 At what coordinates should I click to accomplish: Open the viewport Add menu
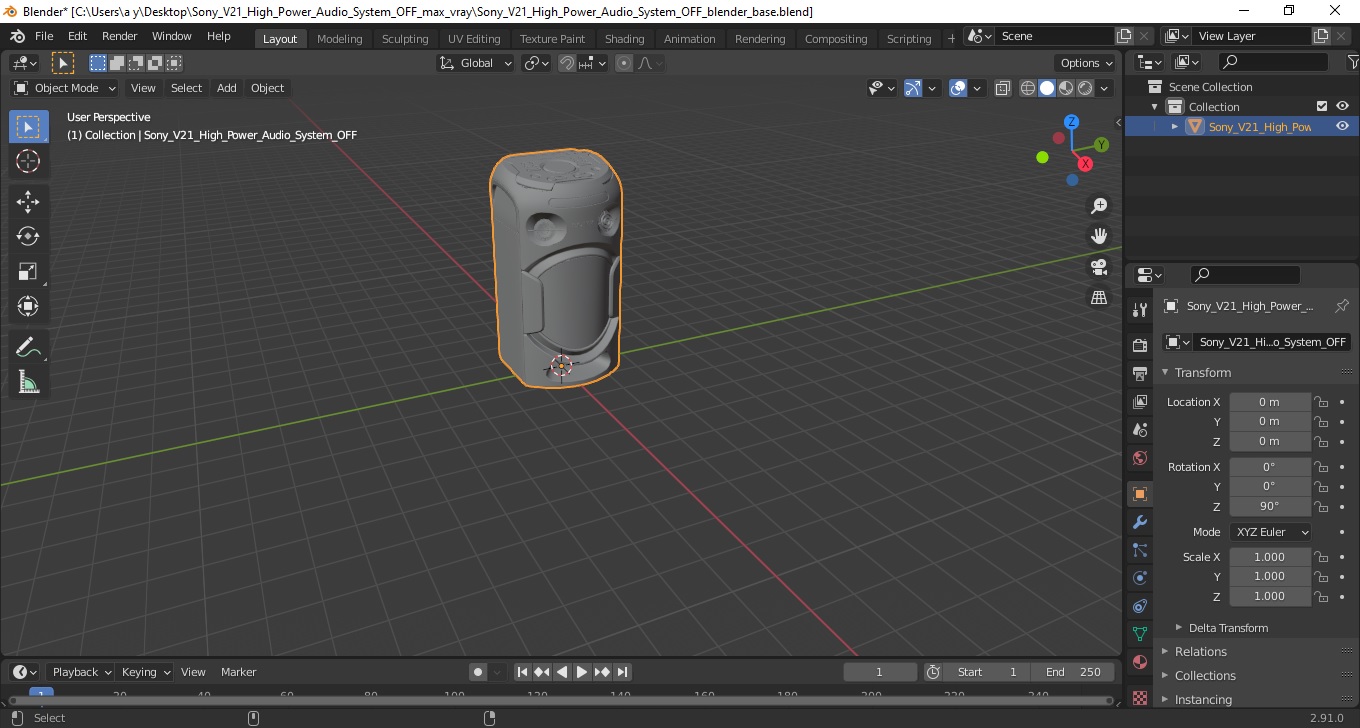(x=227, y=88)
